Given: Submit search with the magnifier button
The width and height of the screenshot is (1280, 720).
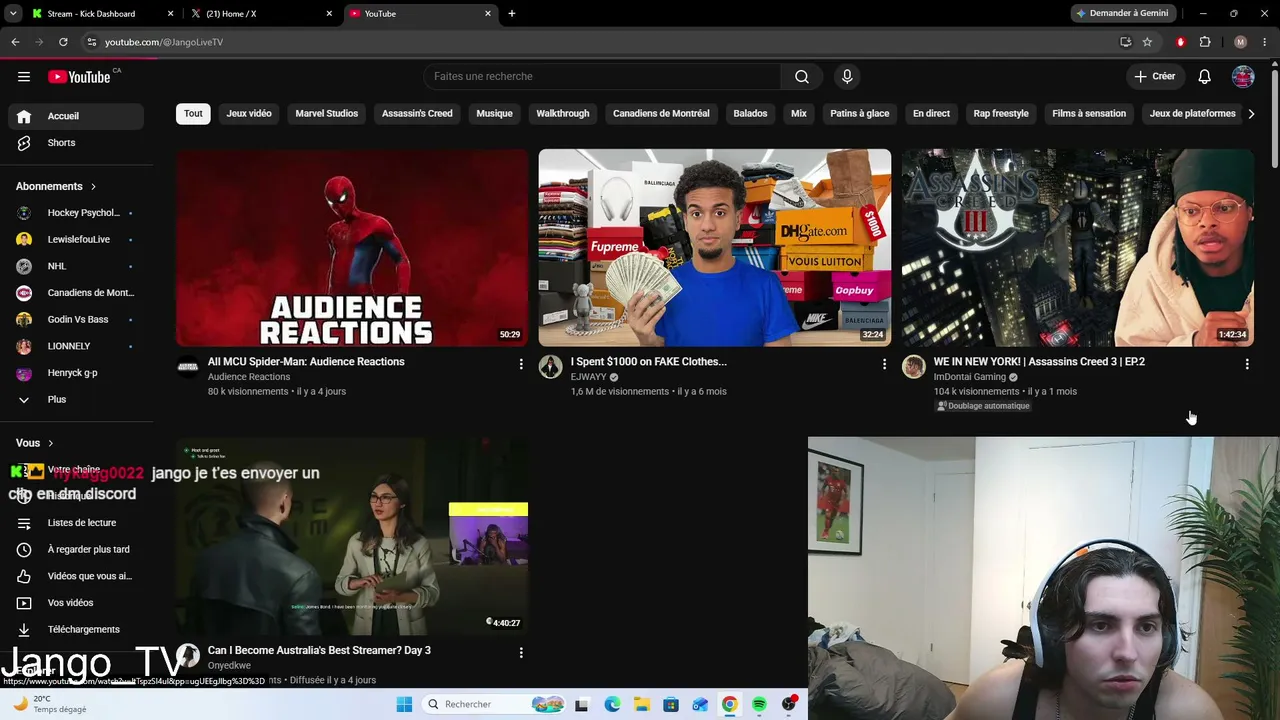Looking at the screenshot, I should click(802, 77).
